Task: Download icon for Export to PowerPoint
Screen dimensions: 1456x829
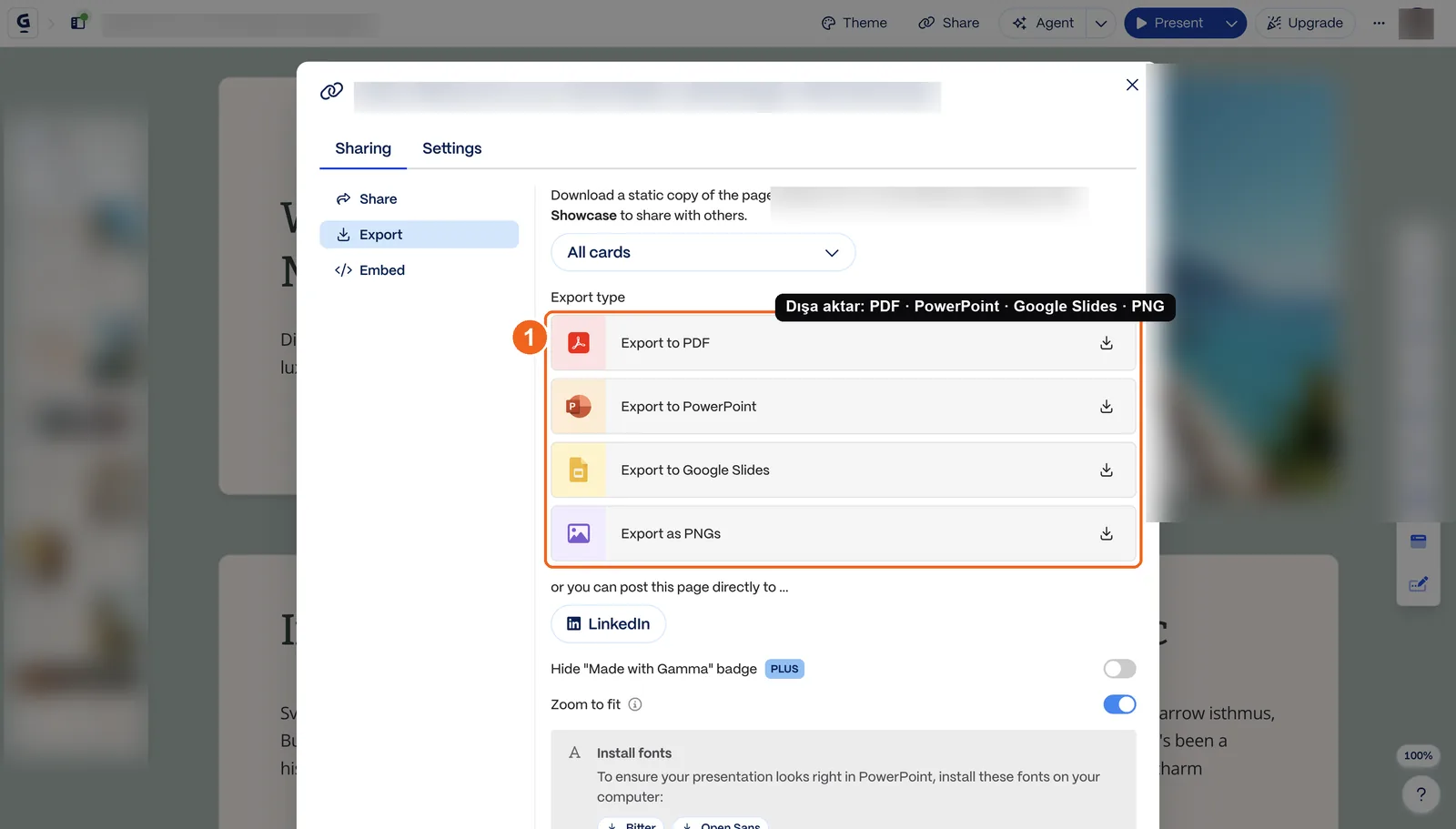Action: coord(1107,407)
